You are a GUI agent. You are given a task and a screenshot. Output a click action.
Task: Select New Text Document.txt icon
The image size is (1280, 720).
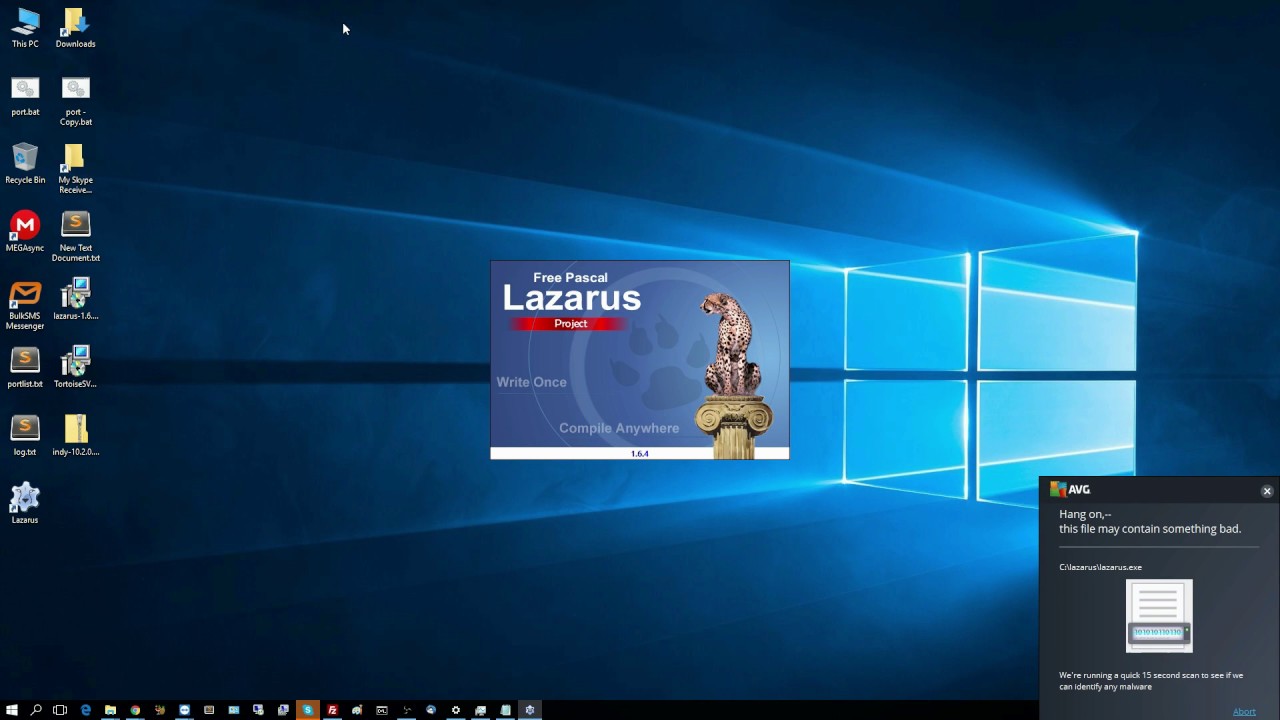[75, 237]
